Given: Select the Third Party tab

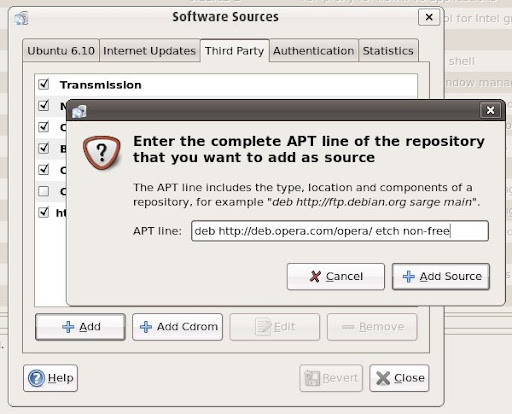Looking at the screenshot, I should 234,51.
